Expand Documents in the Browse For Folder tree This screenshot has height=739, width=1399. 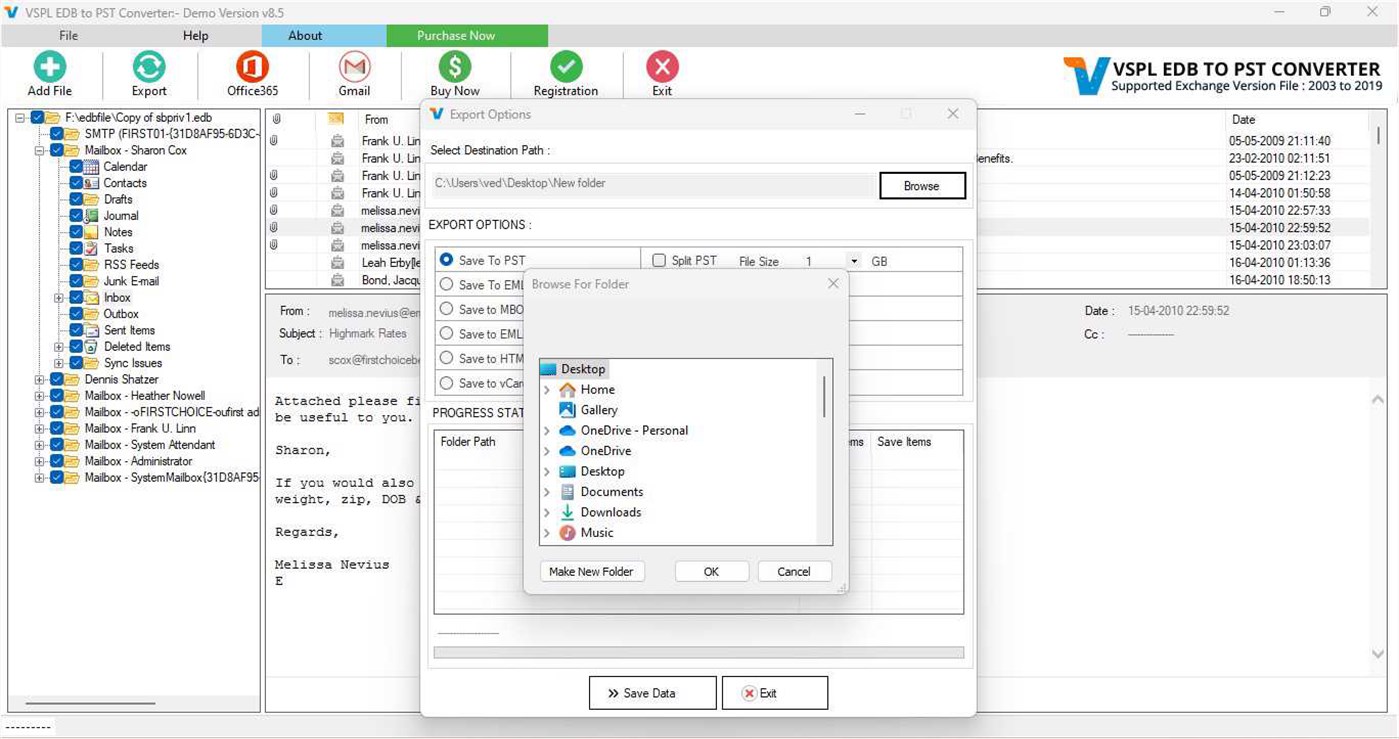coord(547,492)
